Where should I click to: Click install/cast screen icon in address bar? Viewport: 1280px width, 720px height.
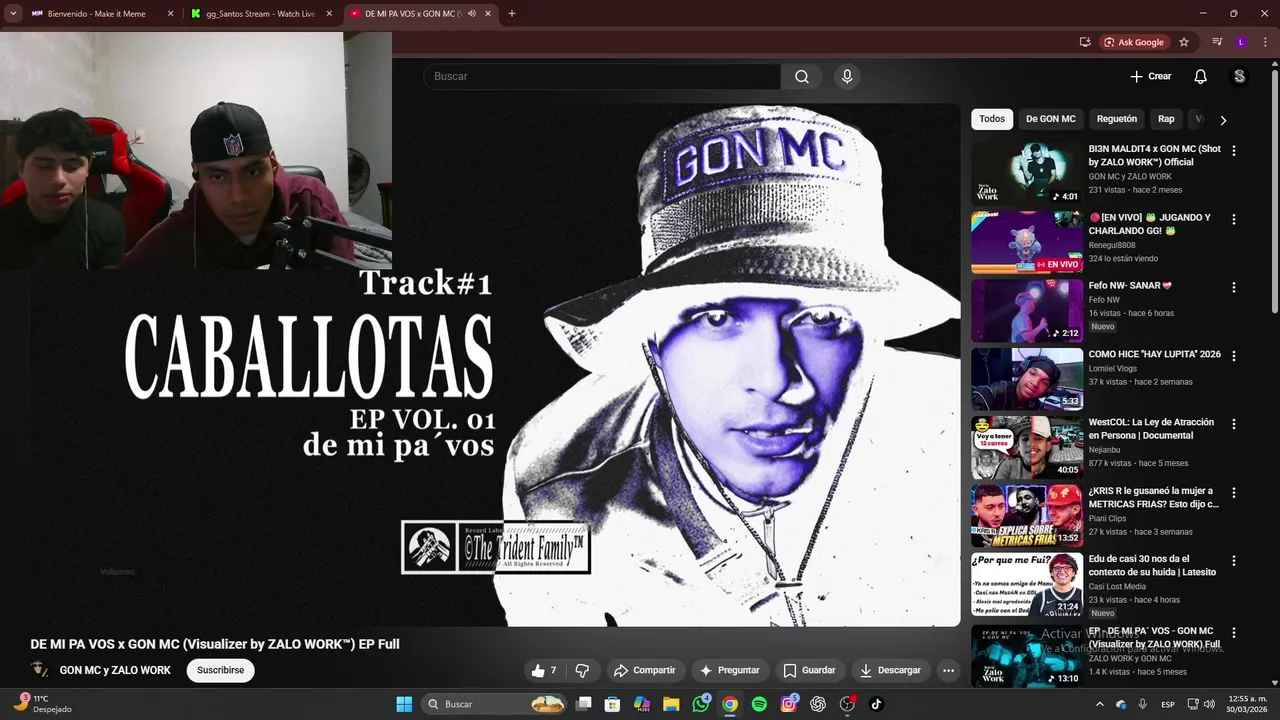tap(1085, 42)
